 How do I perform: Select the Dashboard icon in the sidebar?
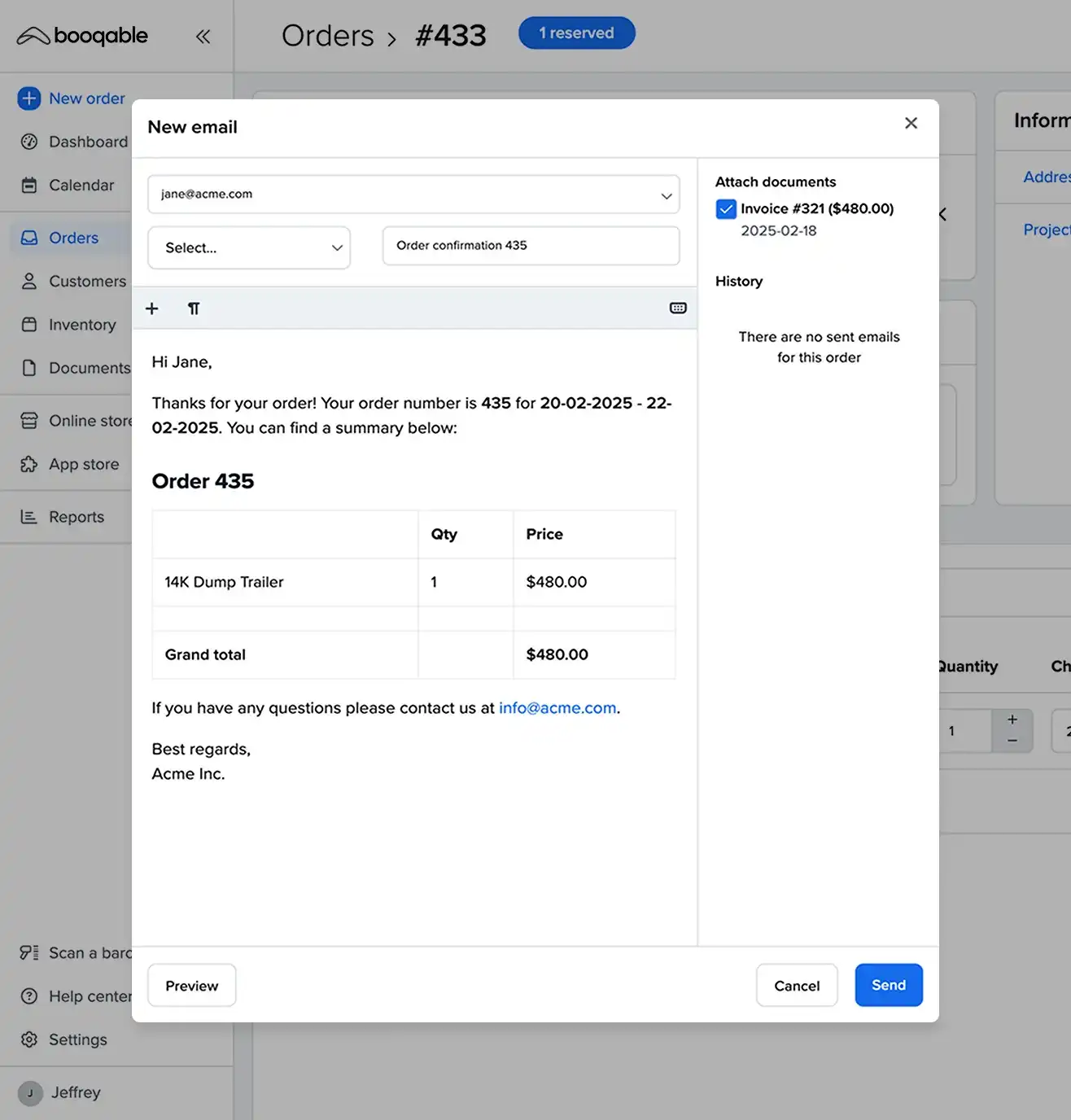click(x=29, y=141)
